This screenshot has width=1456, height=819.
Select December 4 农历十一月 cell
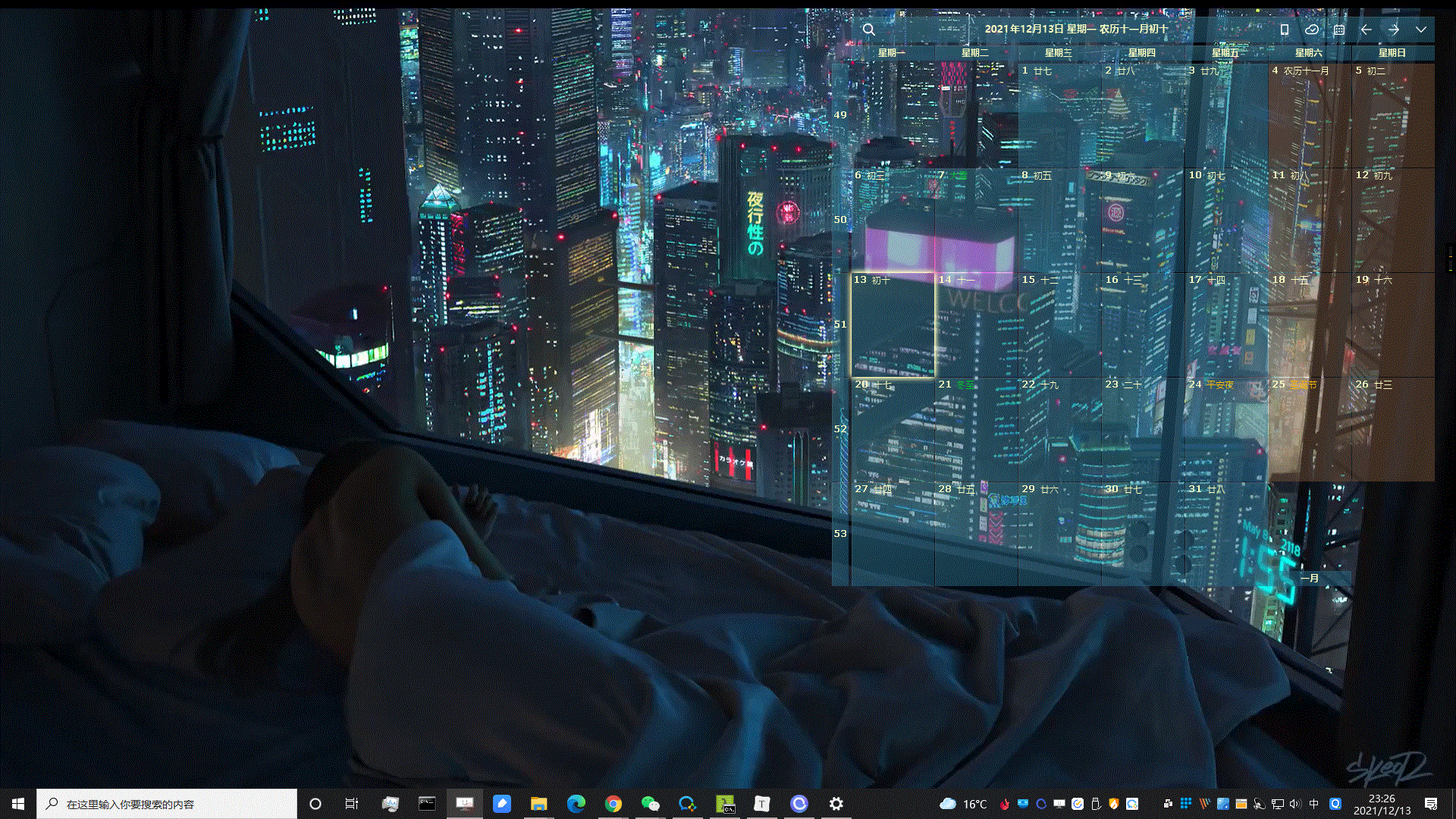coord(1310,115)
